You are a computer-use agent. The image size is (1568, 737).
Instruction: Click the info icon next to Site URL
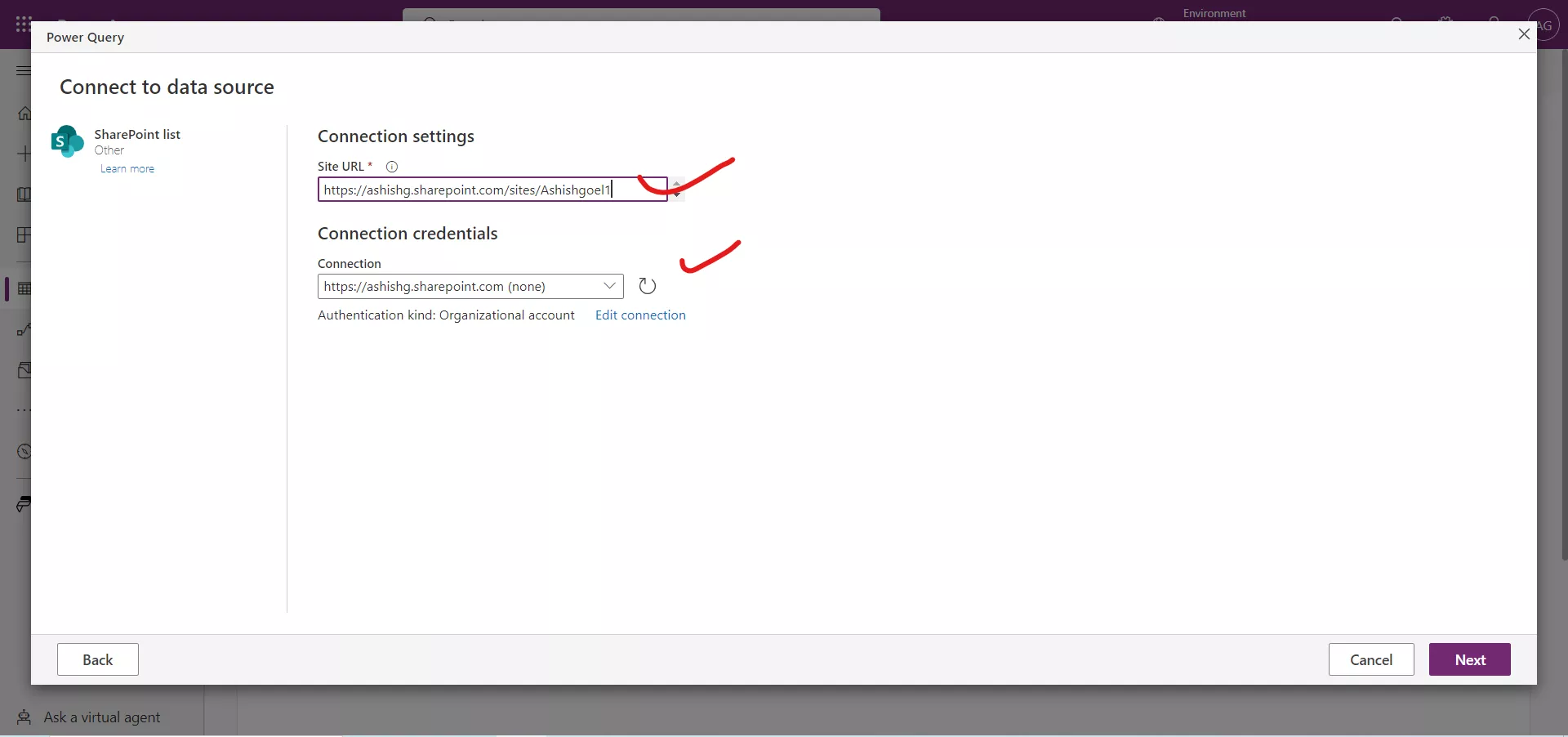[x=393, y=167]
